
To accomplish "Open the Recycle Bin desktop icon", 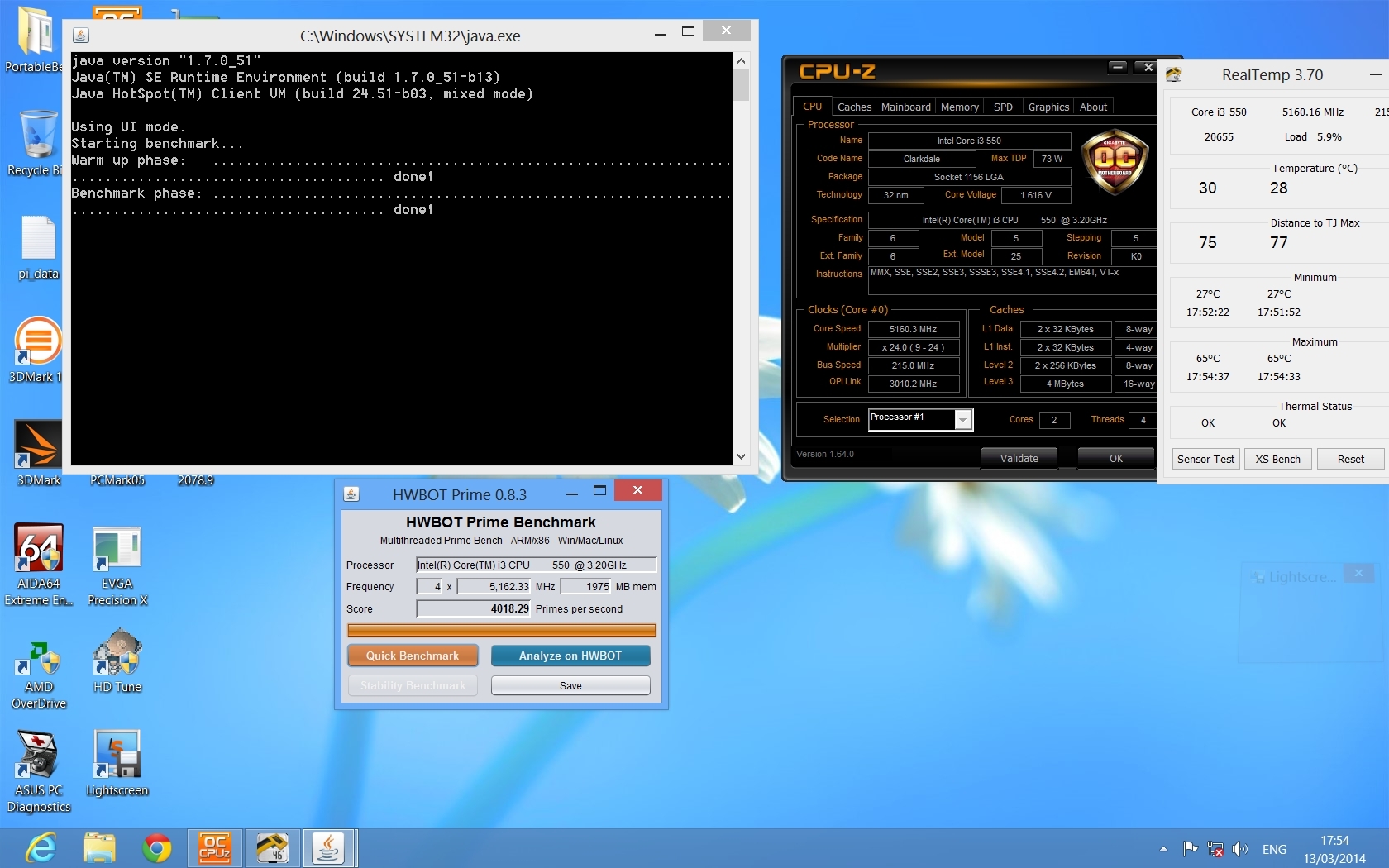I will (37, 142).
